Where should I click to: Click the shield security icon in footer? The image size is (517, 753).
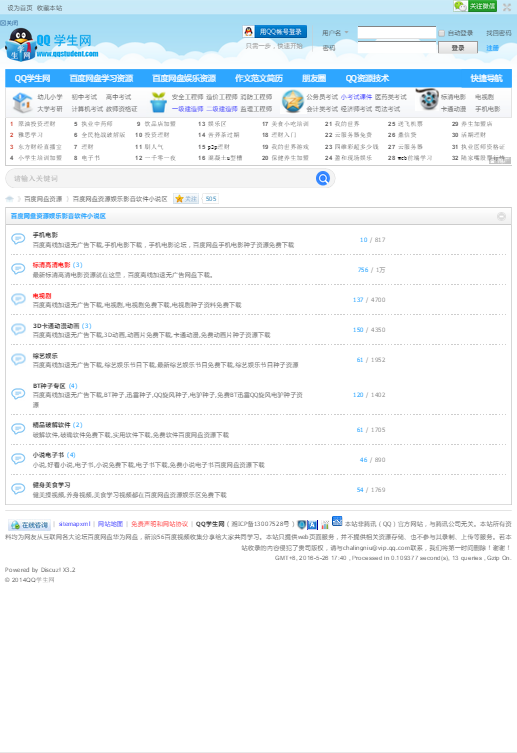click(301, 524)
